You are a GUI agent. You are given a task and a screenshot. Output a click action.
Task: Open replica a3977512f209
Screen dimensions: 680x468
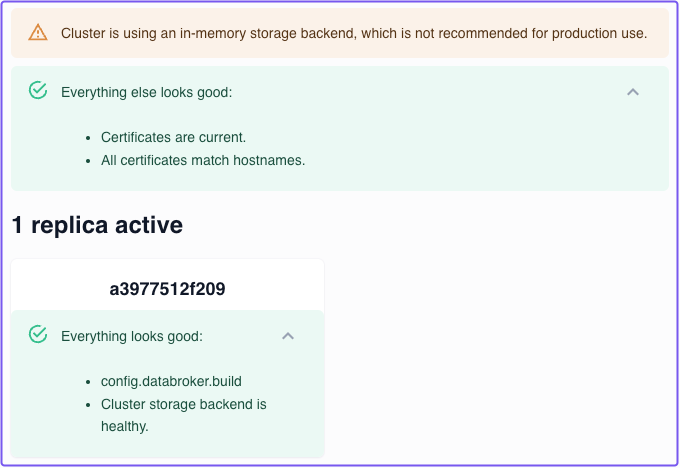coord(167,289)
